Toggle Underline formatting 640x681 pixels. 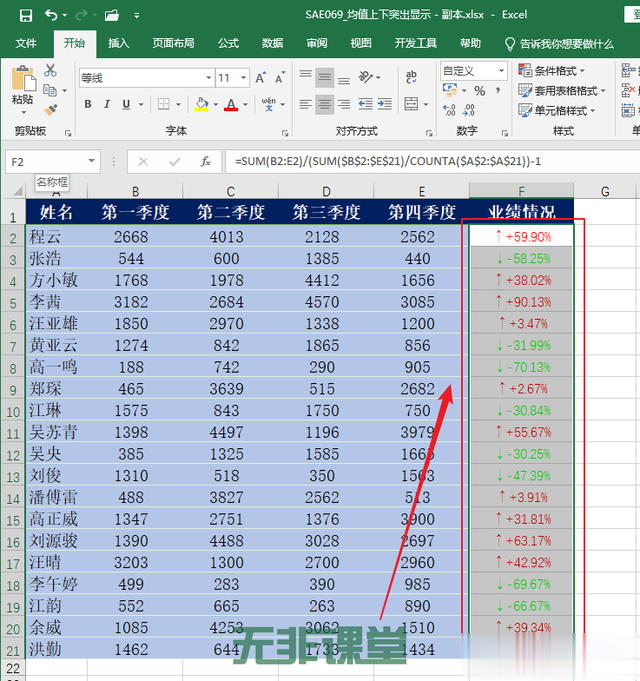(x=126, y=104)
